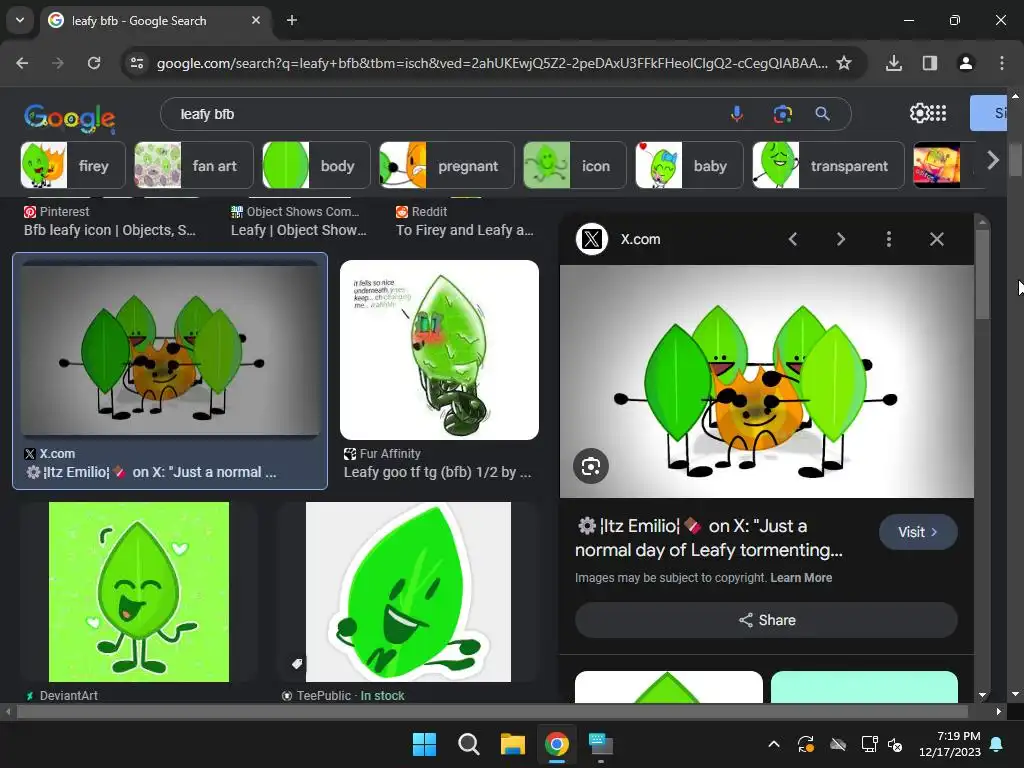Show next image in preview panel
The image size is (1024, 768).
pyautogui.click(x=840, y=239)
